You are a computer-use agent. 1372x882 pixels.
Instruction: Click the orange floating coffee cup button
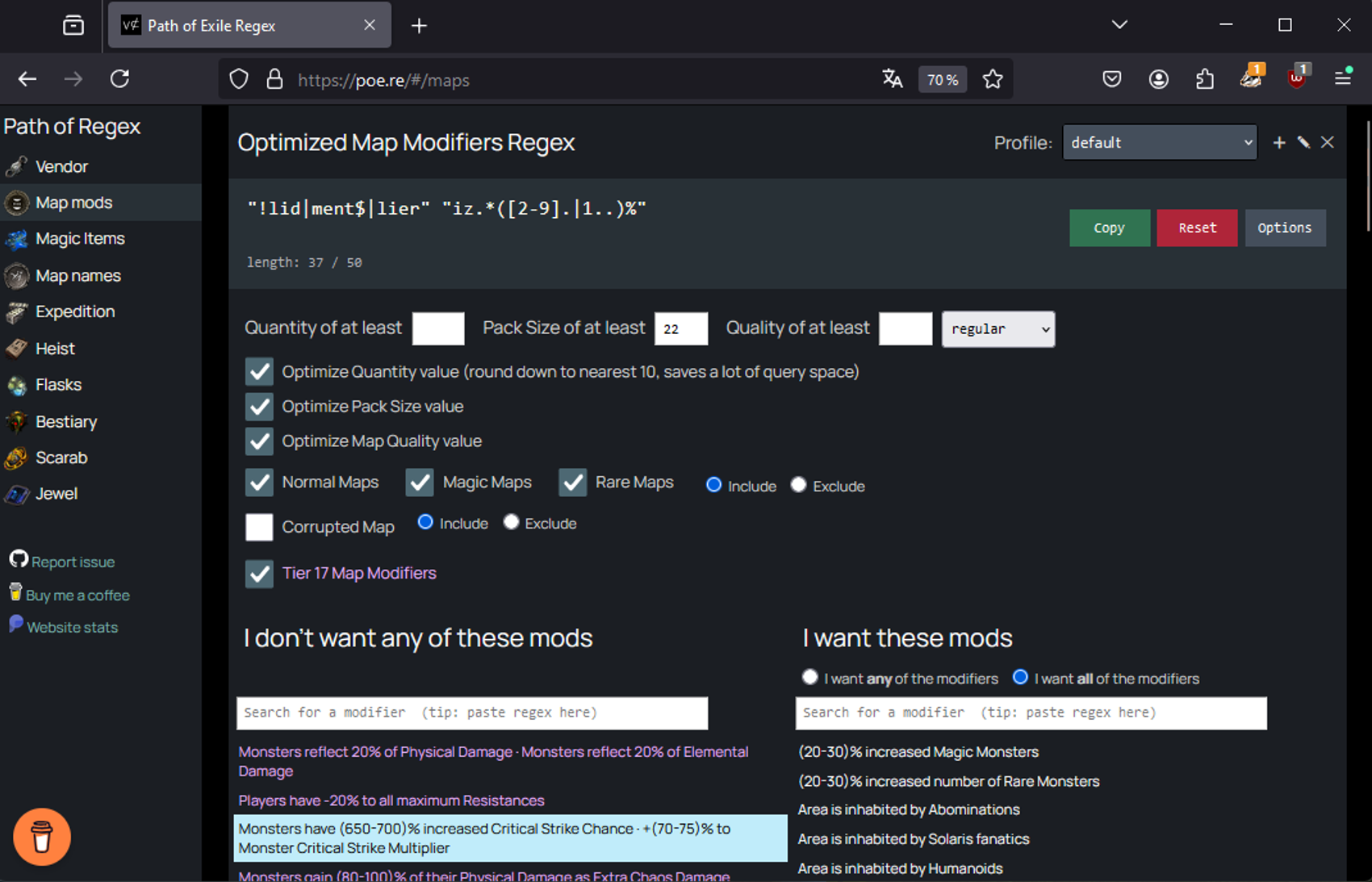(x=42, y=837)
